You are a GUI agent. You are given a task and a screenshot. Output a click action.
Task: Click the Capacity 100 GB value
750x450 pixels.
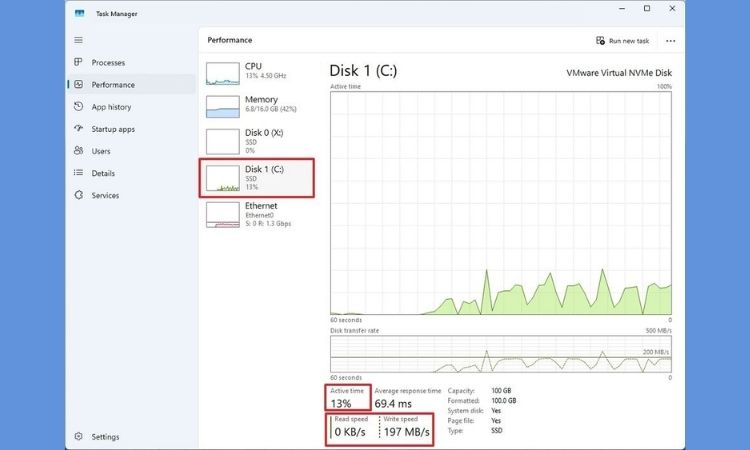point(501,391)
